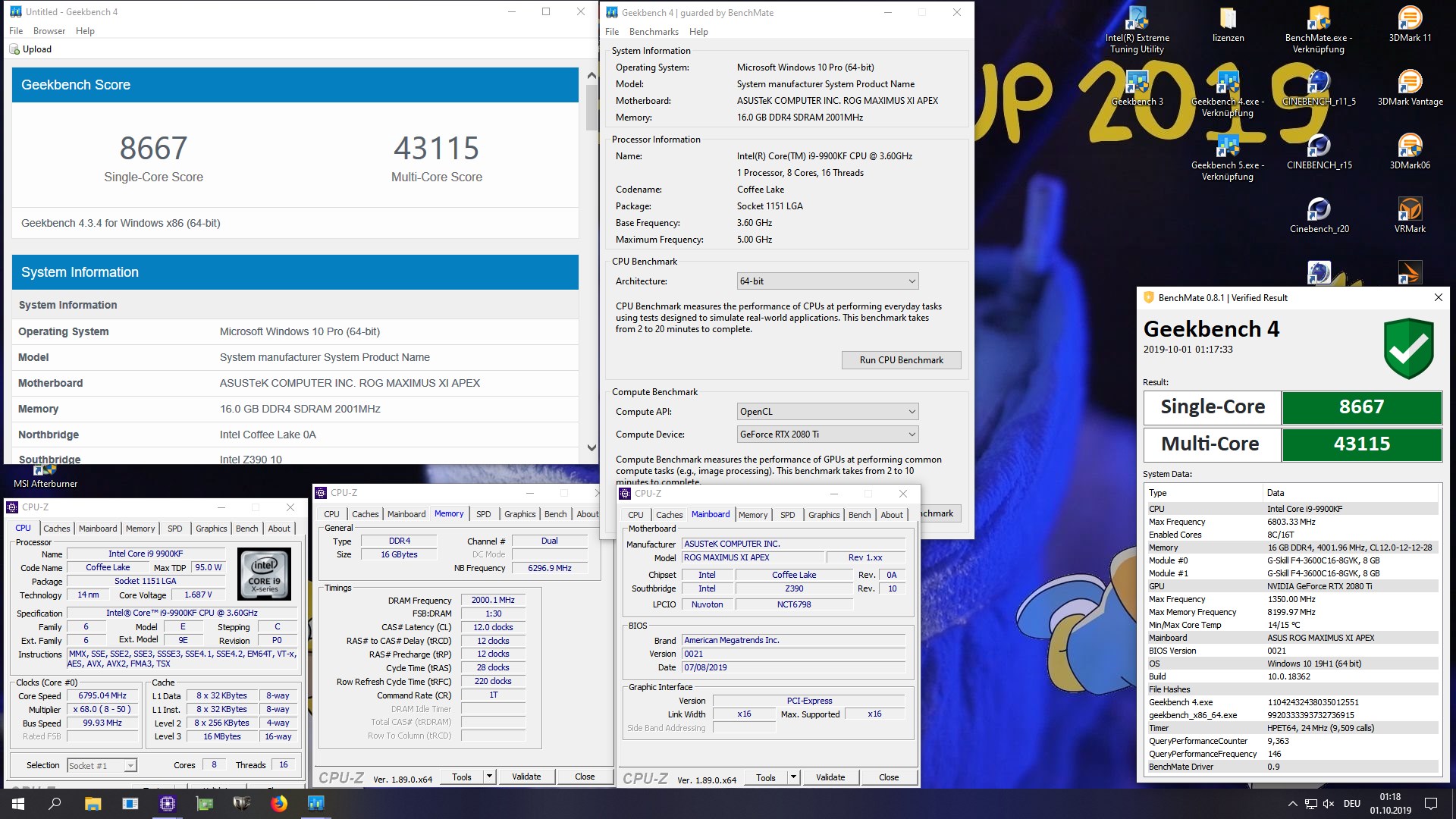Open BenchMate.exe shortcut desktop icon
This screenshot has height=819, width=1456.
point(1318,30)
